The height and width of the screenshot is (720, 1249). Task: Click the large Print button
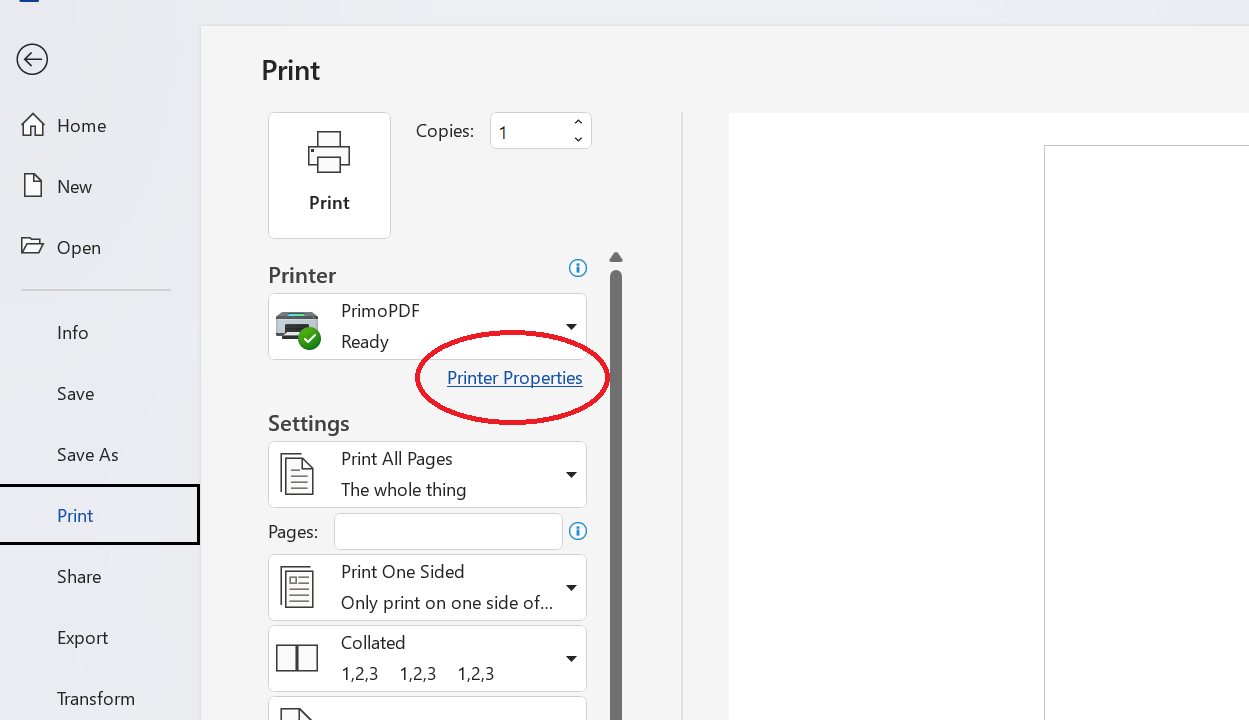329,175
